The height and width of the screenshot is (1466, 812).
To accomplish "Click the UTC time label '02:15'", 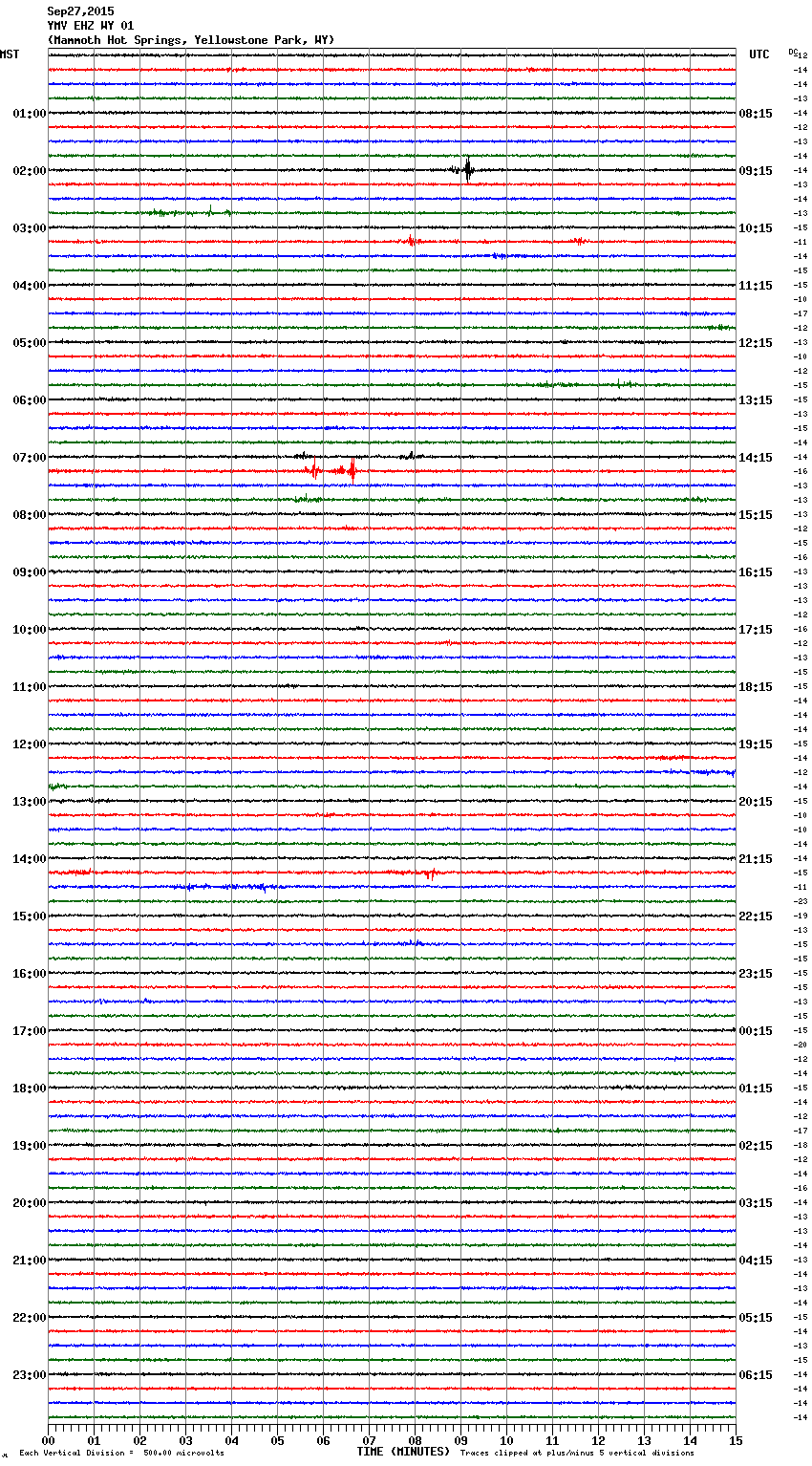I will (756, 1146).
